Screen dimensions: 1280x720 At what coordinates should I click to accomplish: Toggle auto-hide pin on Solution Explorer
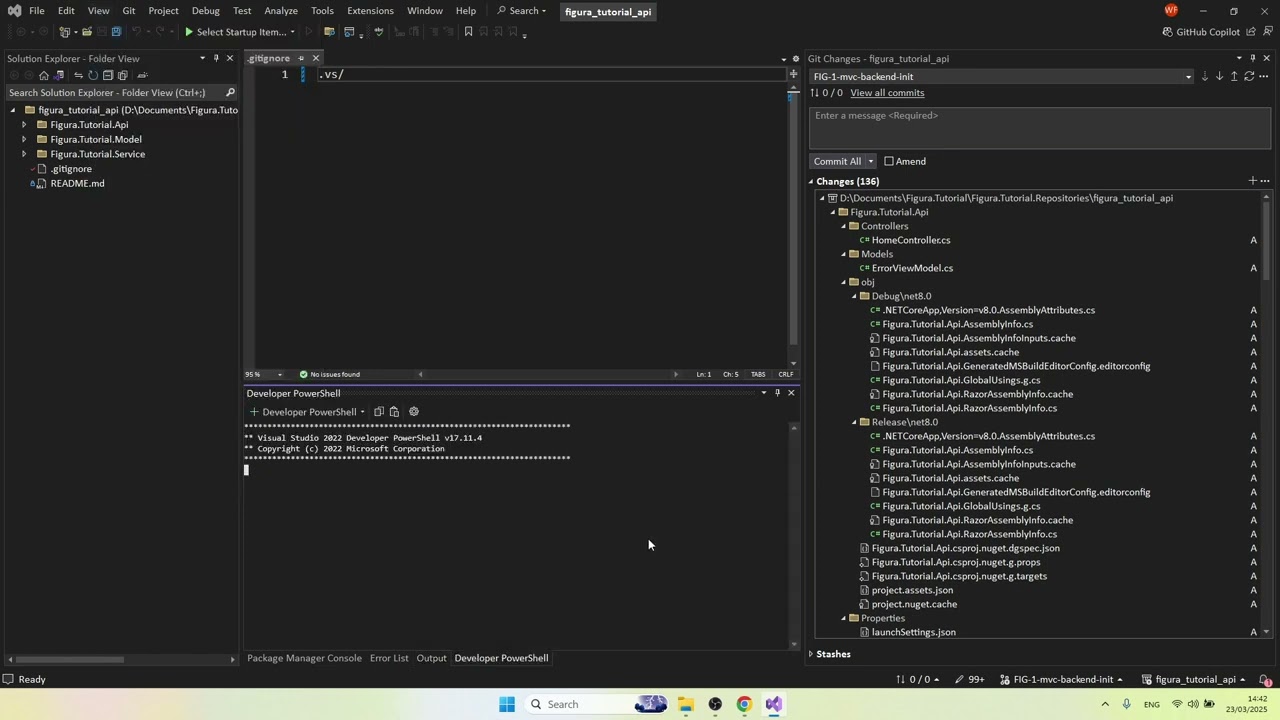(x=216, y=58)
